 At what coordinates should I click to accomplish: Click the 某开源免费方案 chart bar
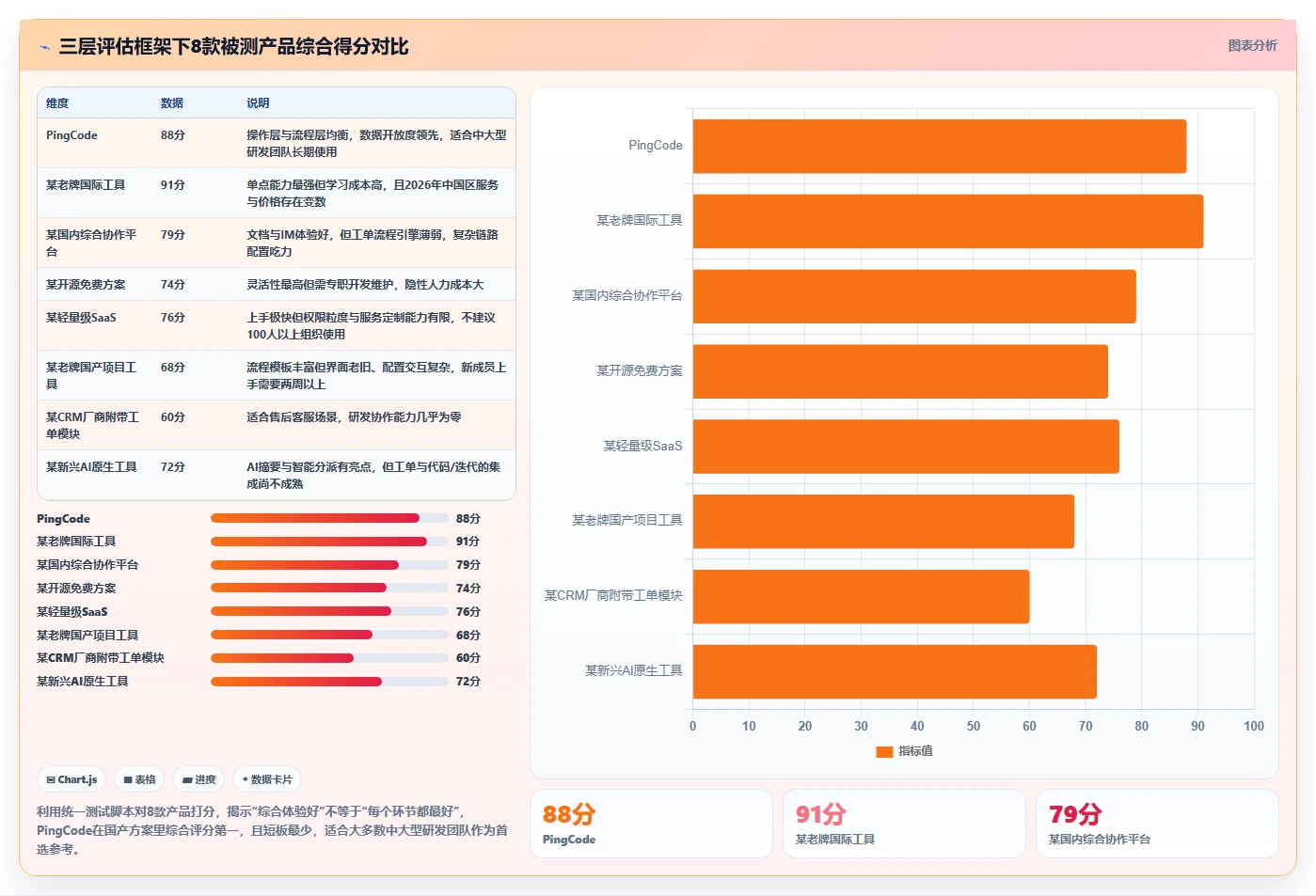(x=900, y=371)
